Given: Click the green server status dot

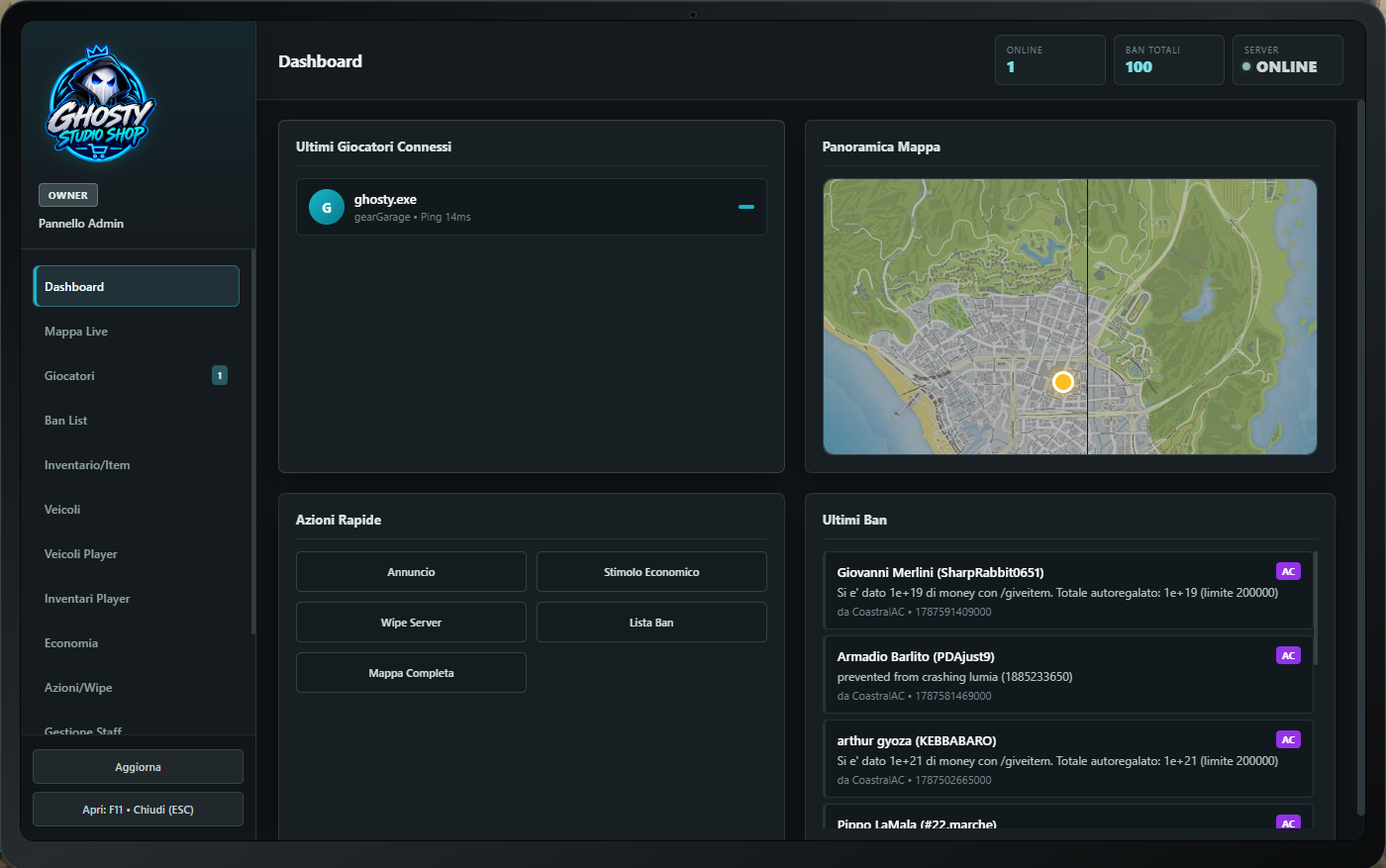Looking at the screenshot, I should coord(1246,67).
